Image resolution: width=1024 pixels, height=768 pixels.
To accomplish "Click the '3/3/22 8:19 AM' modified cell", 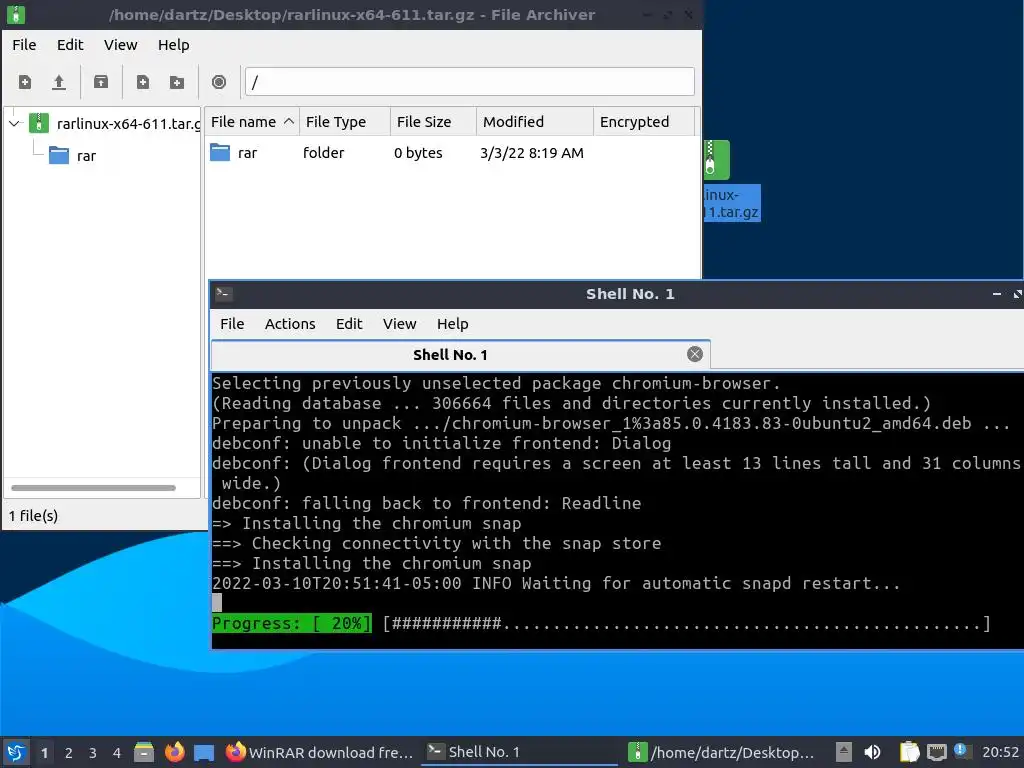I will pyautogui.click(x=532, y=153).
